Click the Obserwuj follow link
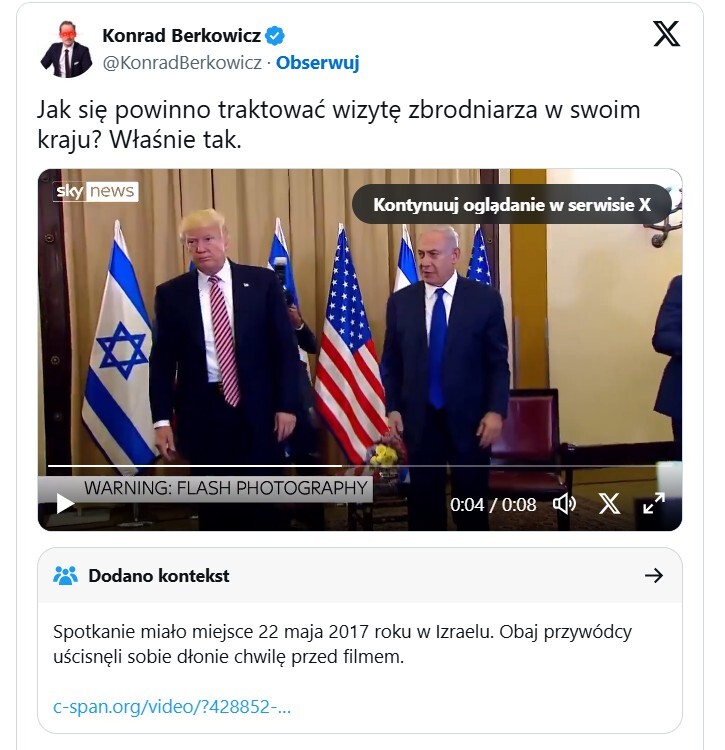Viewport: 725px width, 750px height. (x=318, y=63)
